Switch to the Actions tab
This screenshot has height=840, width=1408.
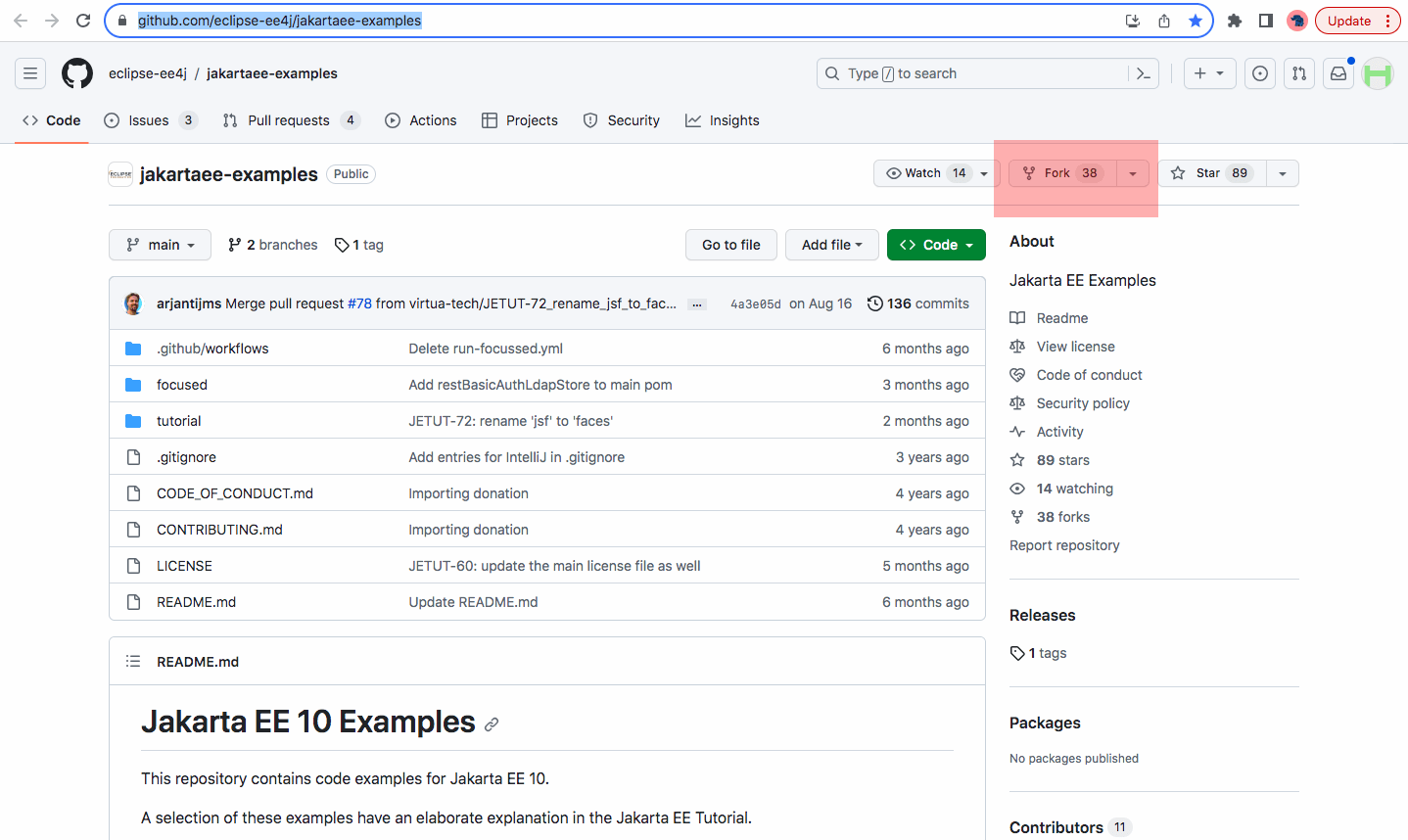(x=421, y=120)
